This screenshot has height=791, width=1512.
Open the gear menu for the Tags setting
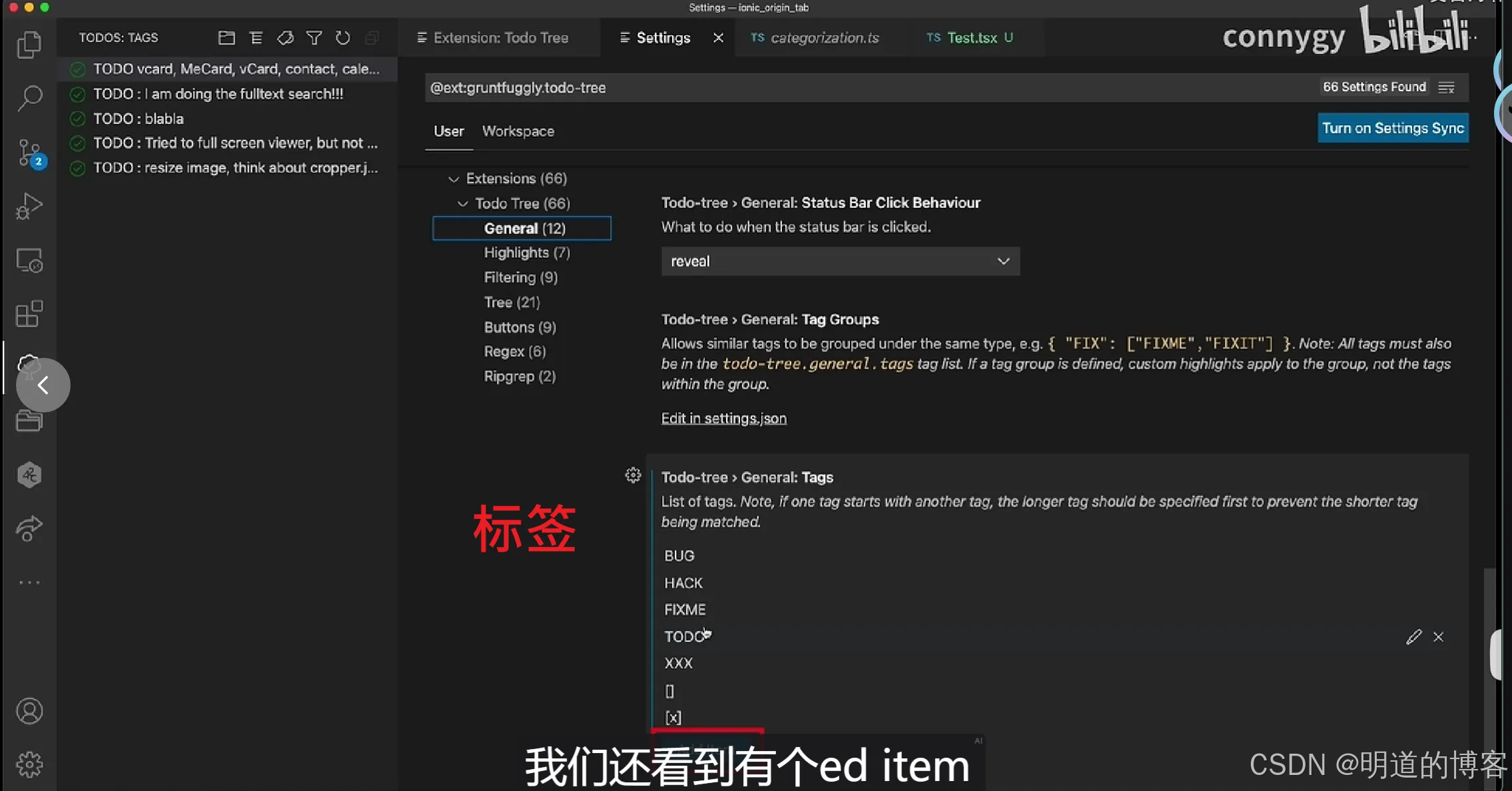click(x=633, y=475)
